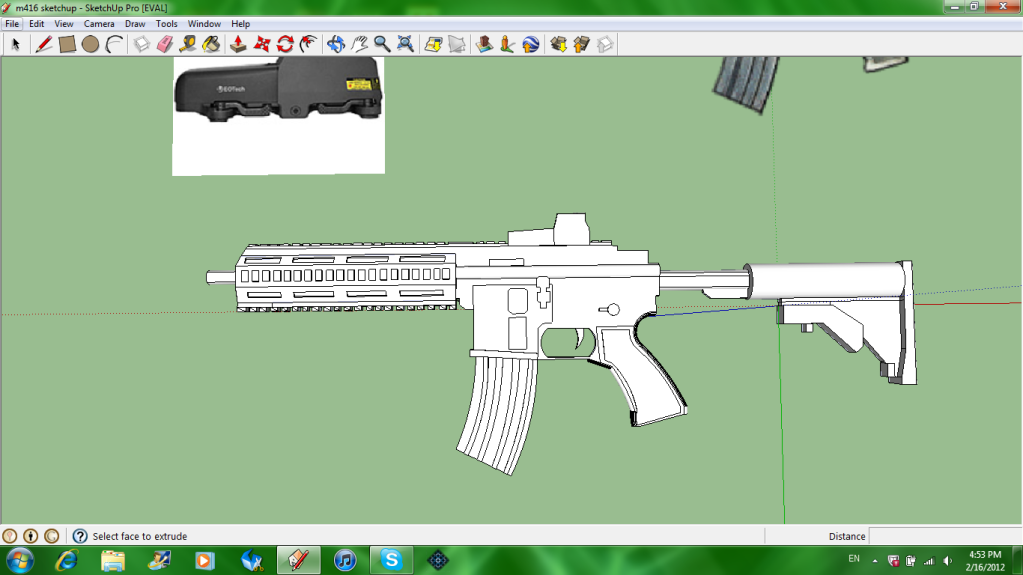Screen dimensions: 1023x575
Task: Pick the Line pencil tool
Action: tap(44, 44)
